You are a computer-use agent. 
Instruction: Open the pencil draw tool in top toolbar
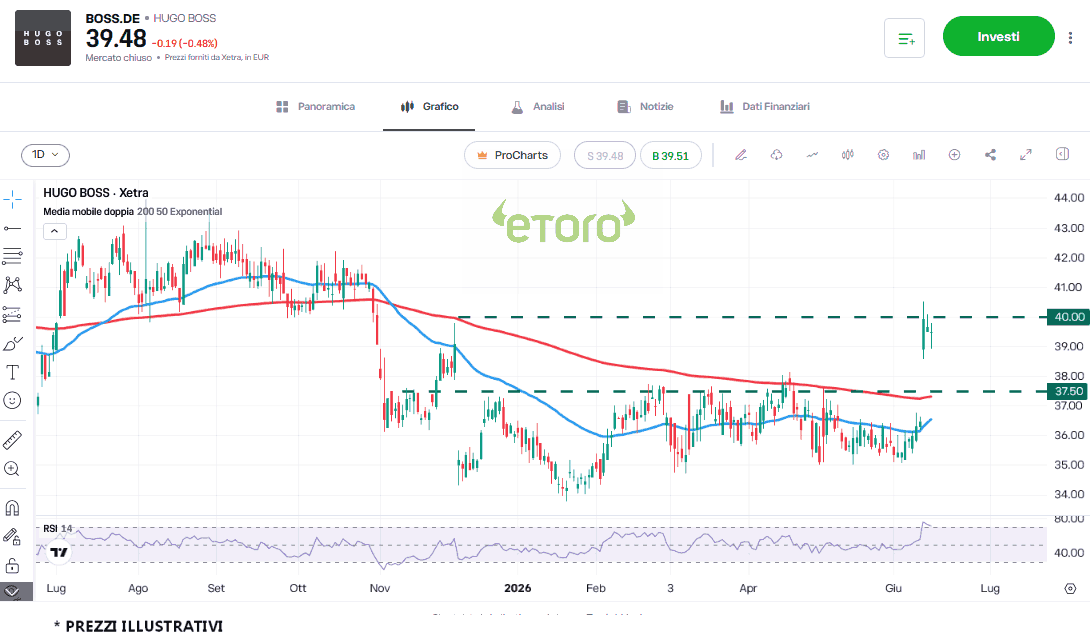(x=741, y=155)
